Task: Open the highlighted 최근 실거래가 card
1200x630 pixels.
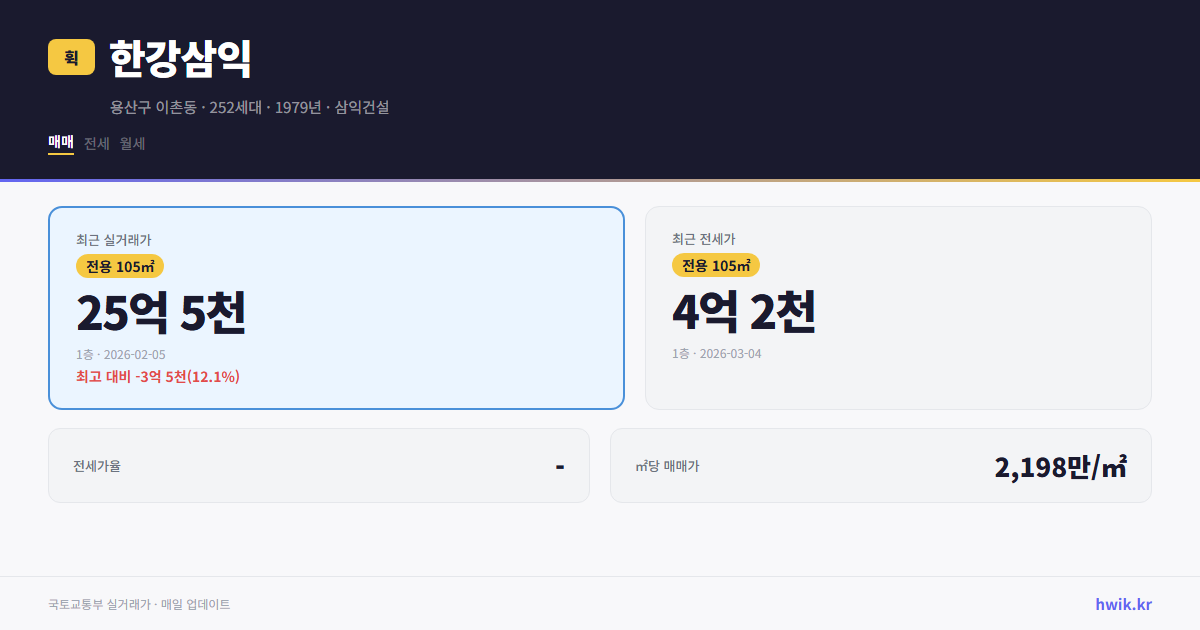Action: 336,307
